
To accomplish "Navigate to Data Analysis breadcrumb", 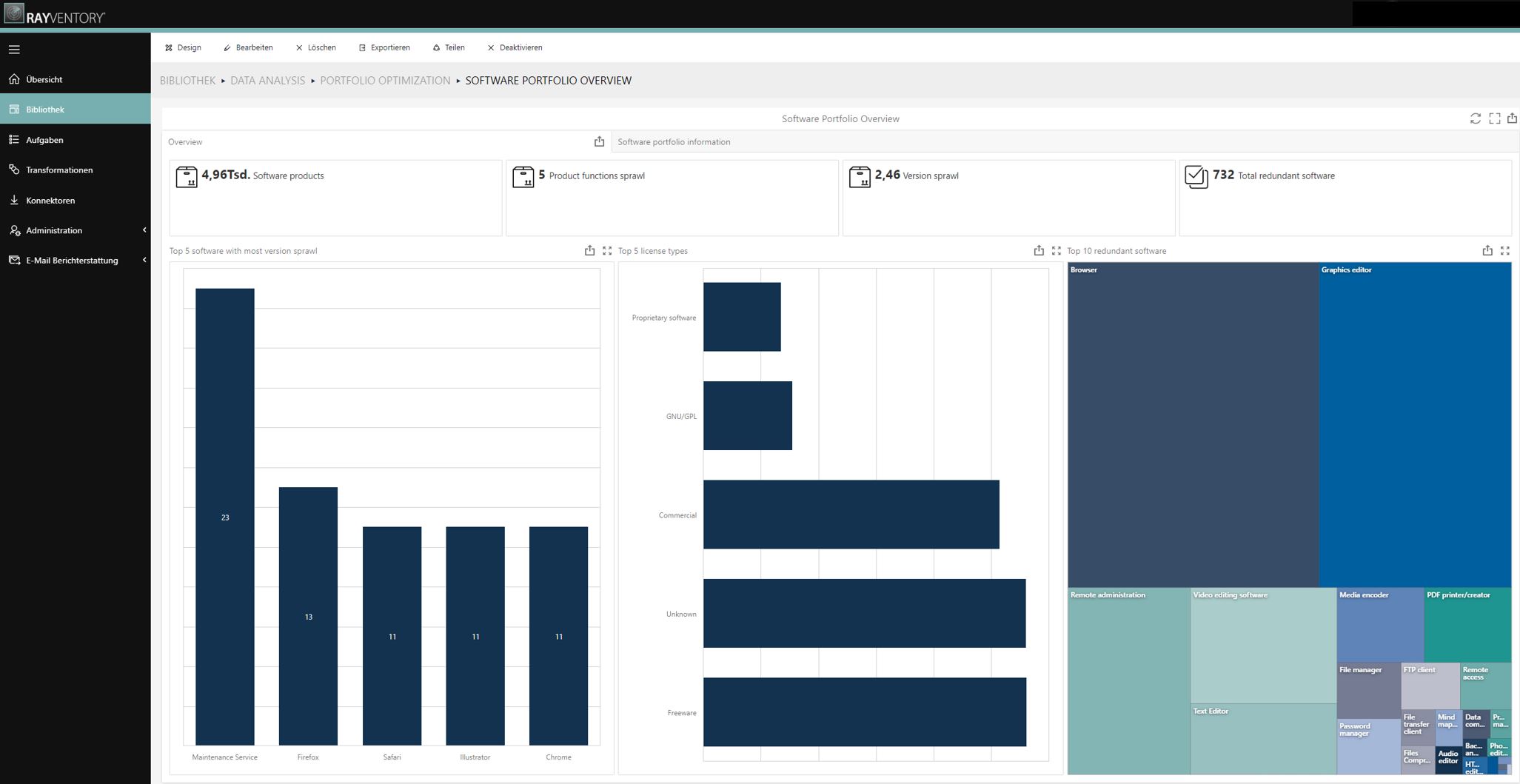I will pos(267,81).
